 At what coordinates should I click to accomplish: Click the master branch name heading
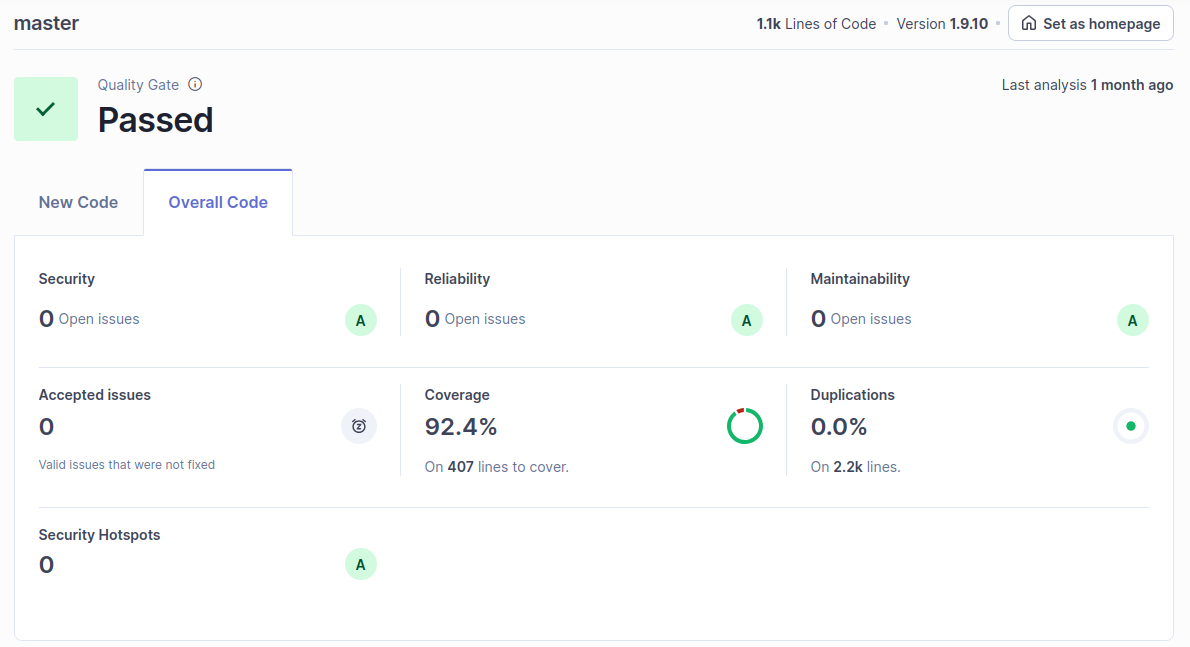pos(46,23)
